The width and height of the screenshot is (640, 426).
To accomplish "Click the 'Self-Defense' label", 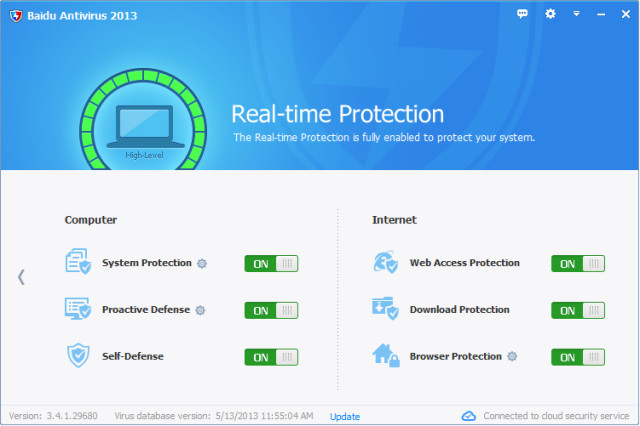I will tap(133, 356).
